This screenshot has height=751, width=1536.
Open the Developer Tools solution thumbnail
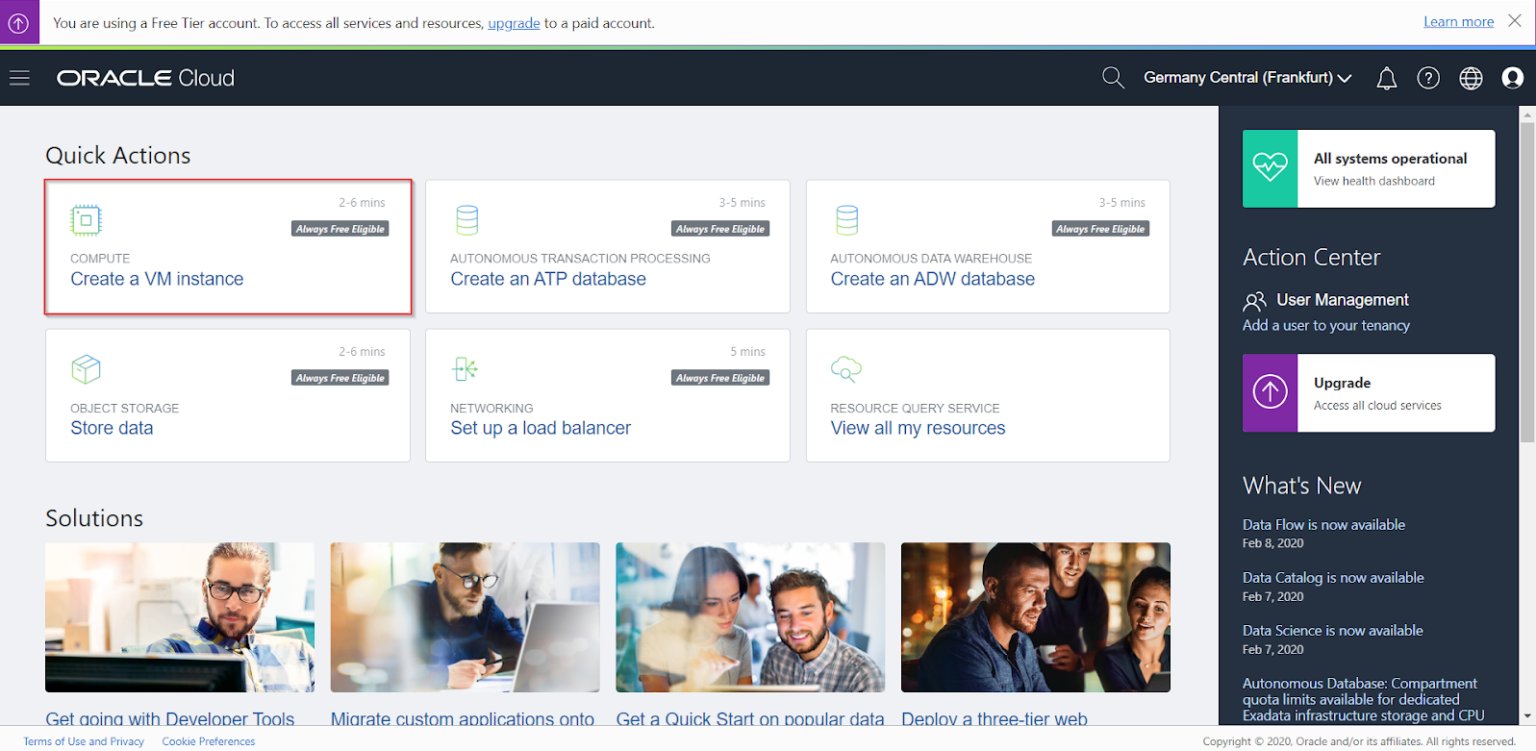179,617
